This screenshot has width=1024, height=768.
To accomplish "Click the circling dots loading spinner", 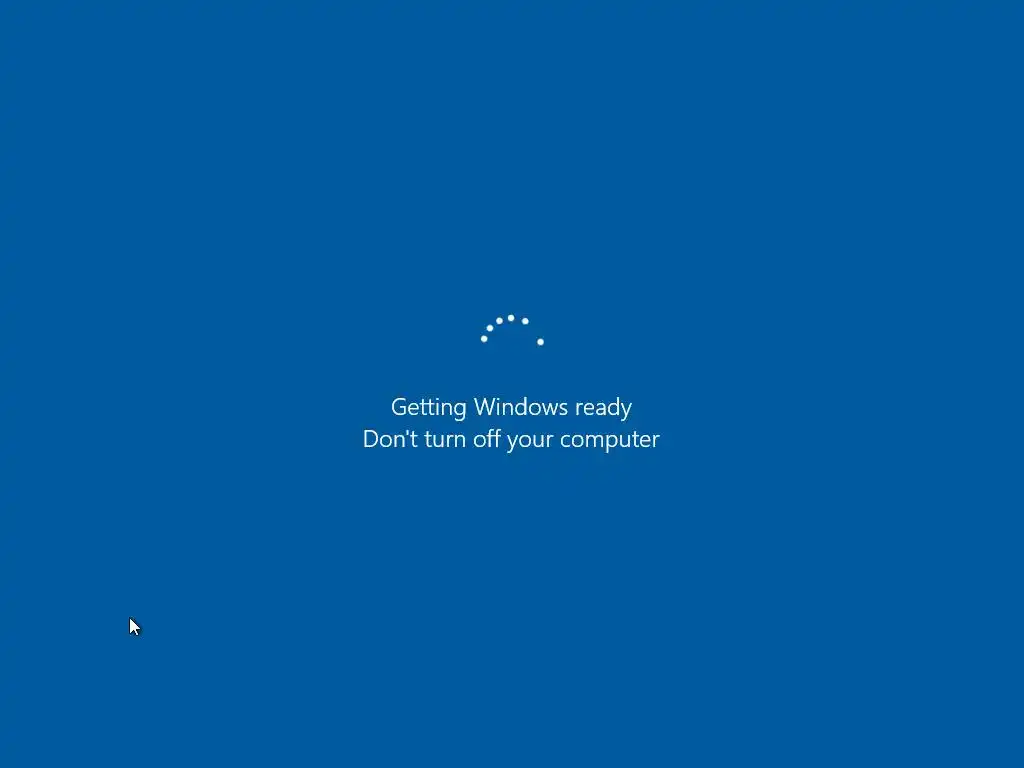I will coord(512,330).
